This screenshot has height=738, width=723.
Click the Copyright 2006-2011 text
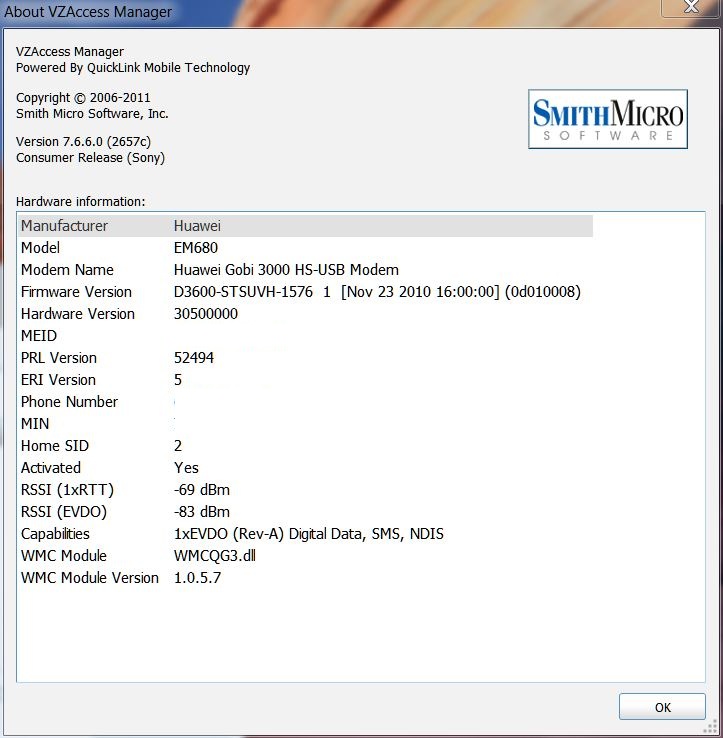(x=83, y=98)
